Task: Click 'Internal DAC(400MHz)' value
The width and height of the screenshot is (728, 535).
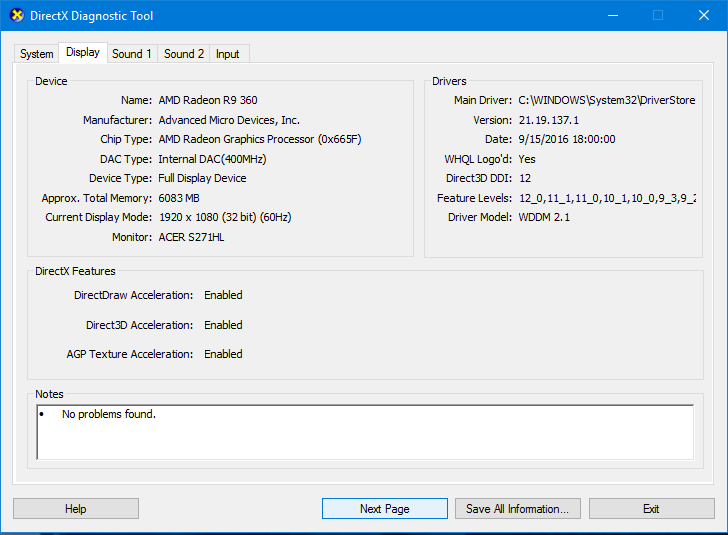Action: [x=213, y=159]
